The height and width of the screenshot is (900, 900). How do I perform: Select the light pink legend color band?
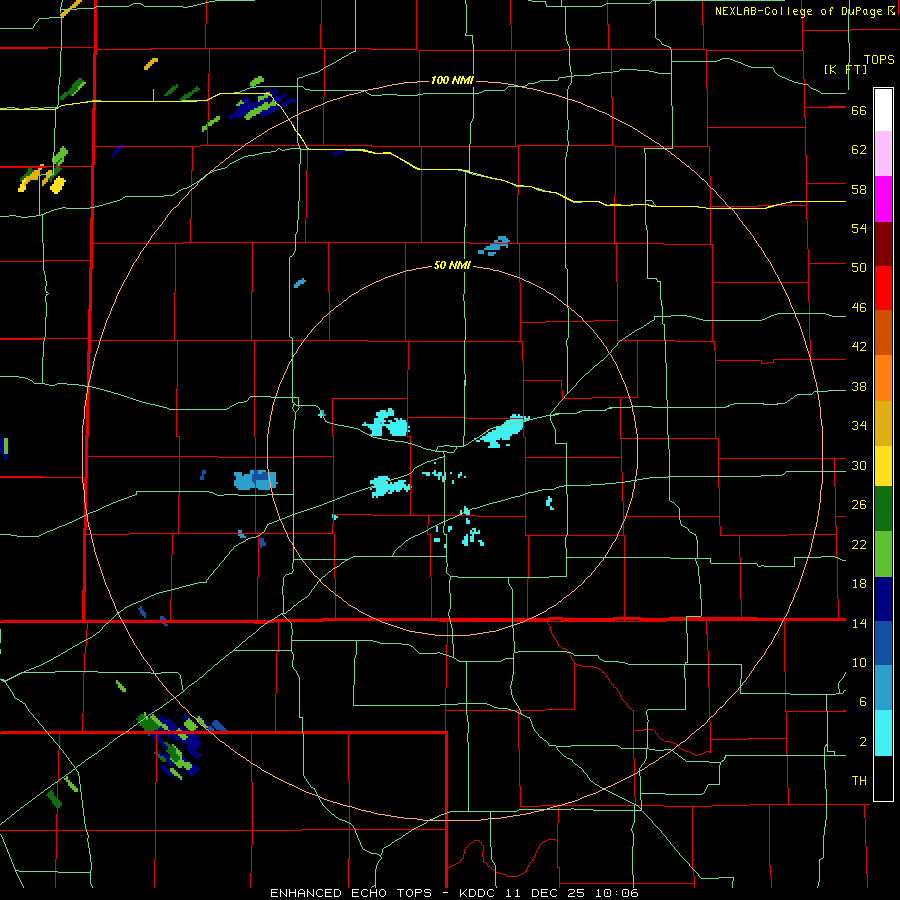coord(883,153)
